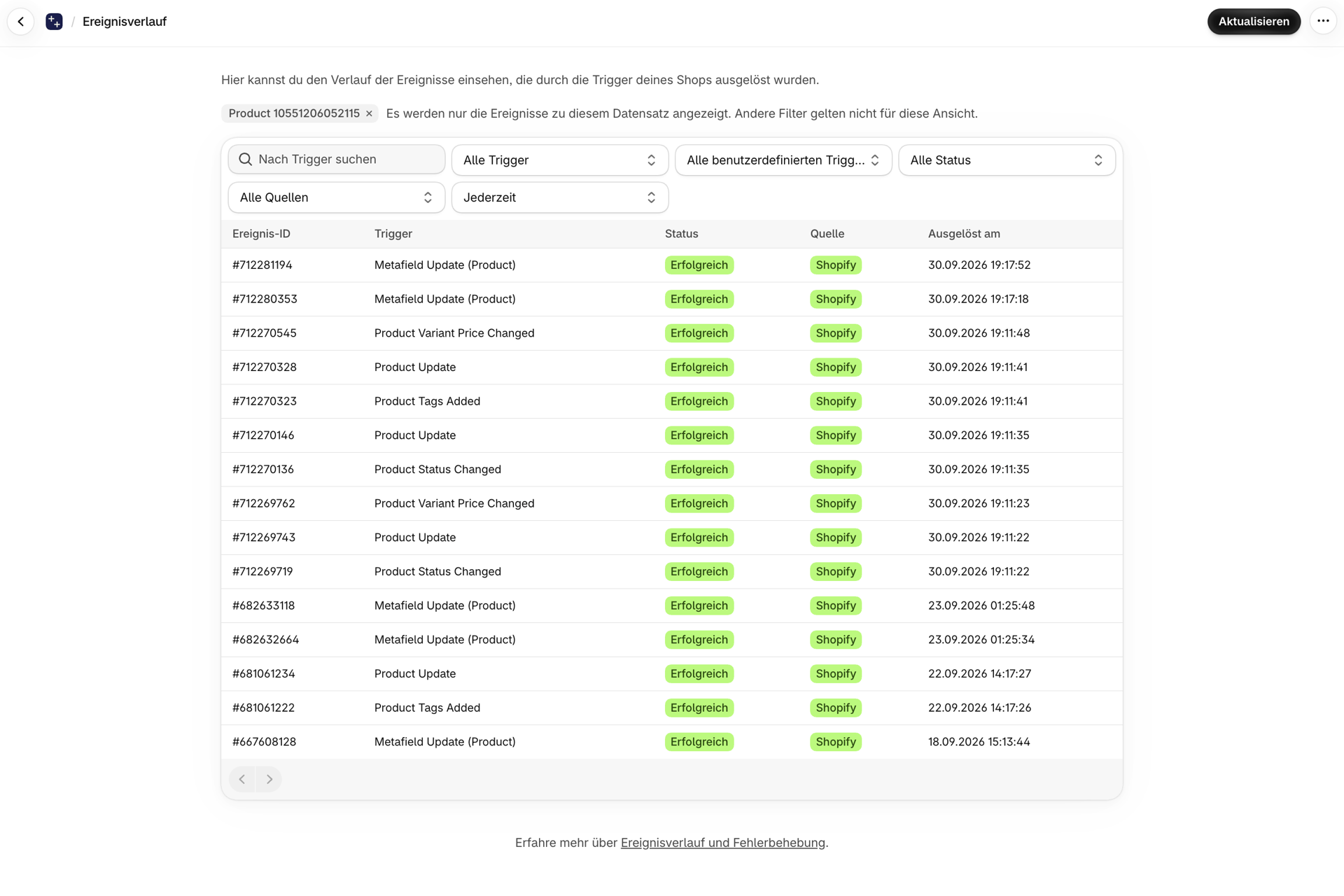Open event #712281194

coord(672,265)
